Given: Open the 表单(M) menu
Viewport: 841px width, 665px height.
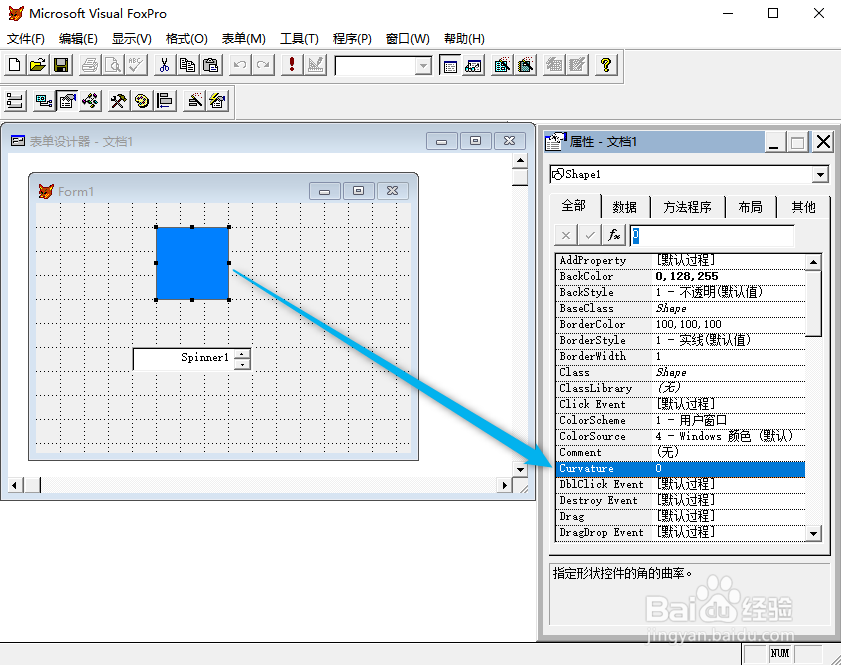Looking at the screenshot, I should pyautogui.click(x=244, y=39).
